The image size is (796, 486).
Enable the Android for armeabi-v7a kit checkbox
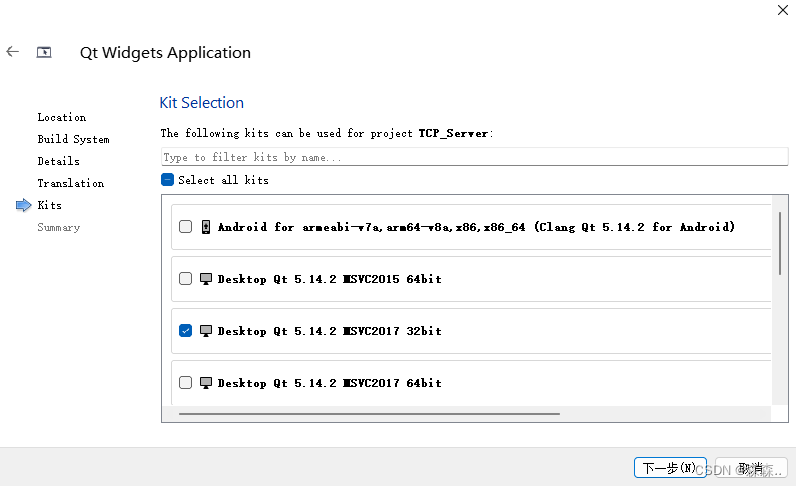click(x=185, y=226)
